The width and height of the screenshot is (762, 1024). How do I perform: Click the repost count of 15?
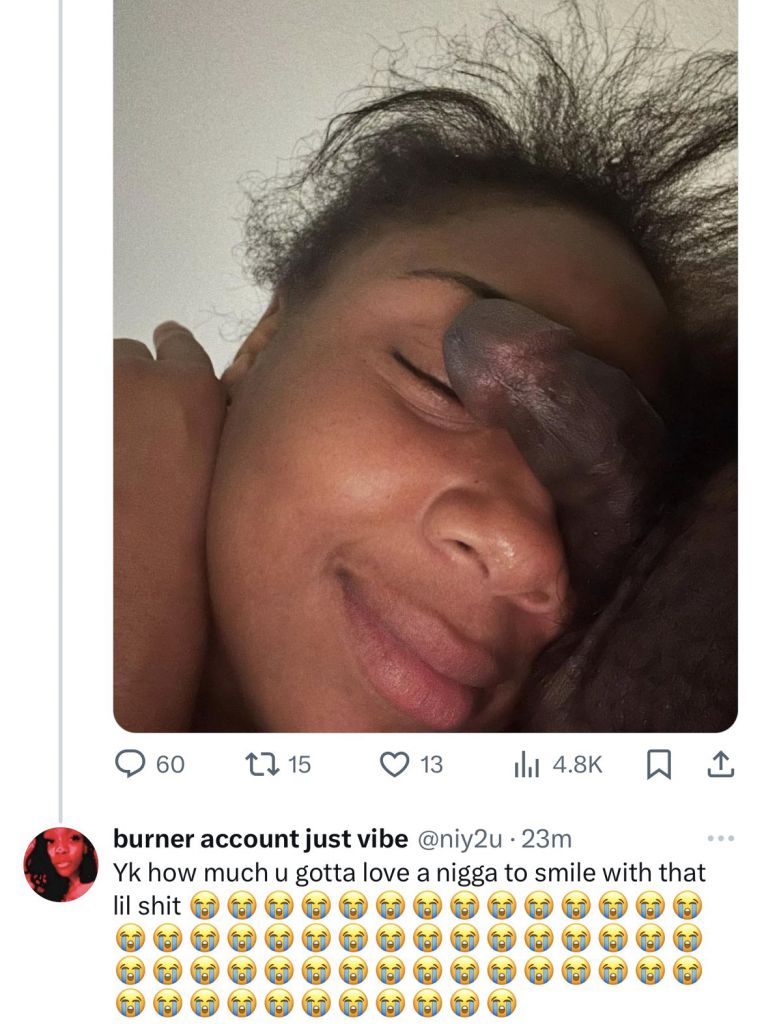point(300,765)
